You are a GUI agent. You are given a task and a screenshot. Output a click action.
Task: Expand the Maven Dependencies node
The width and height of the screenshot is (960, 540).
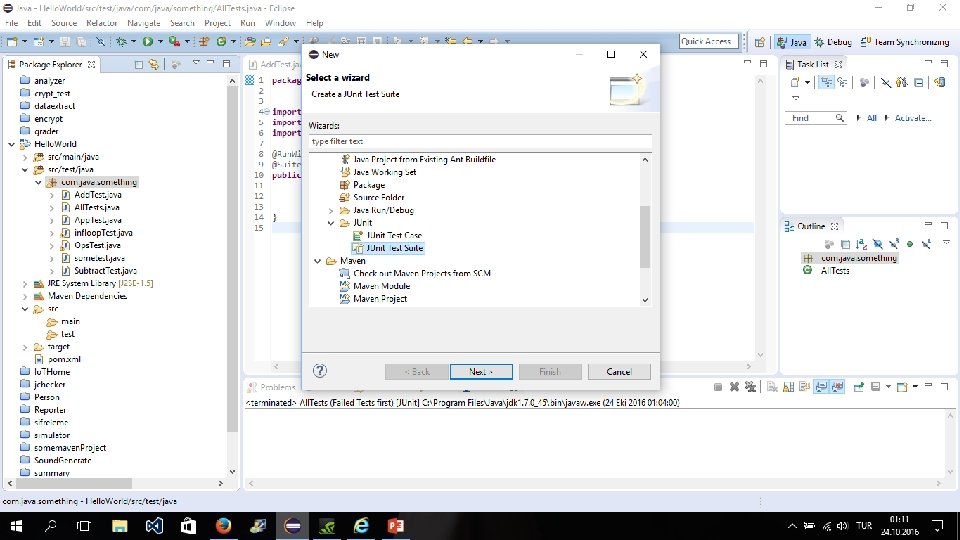pos(25,296)
